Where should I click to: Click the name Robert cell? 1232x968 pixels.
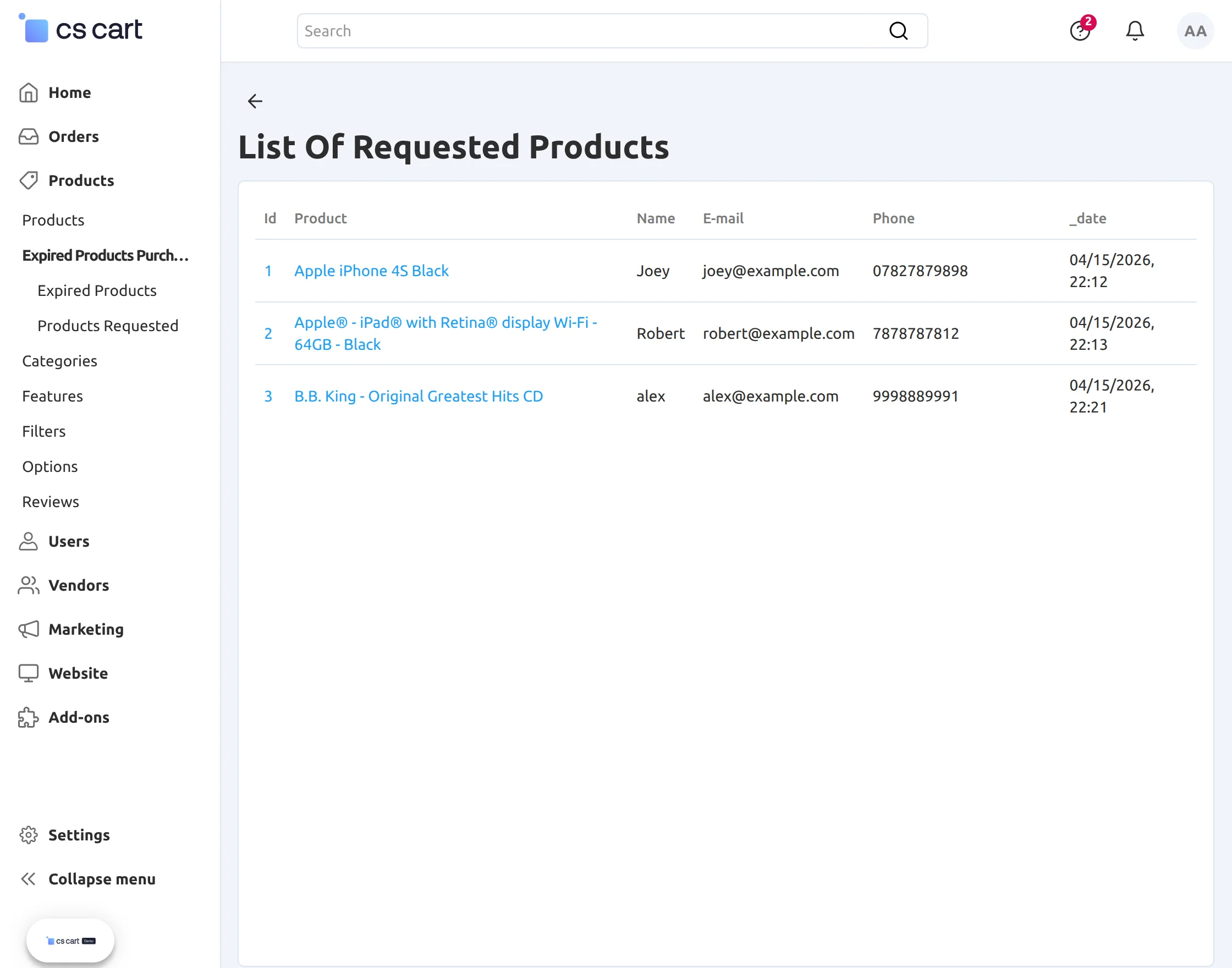coord(660,333)
